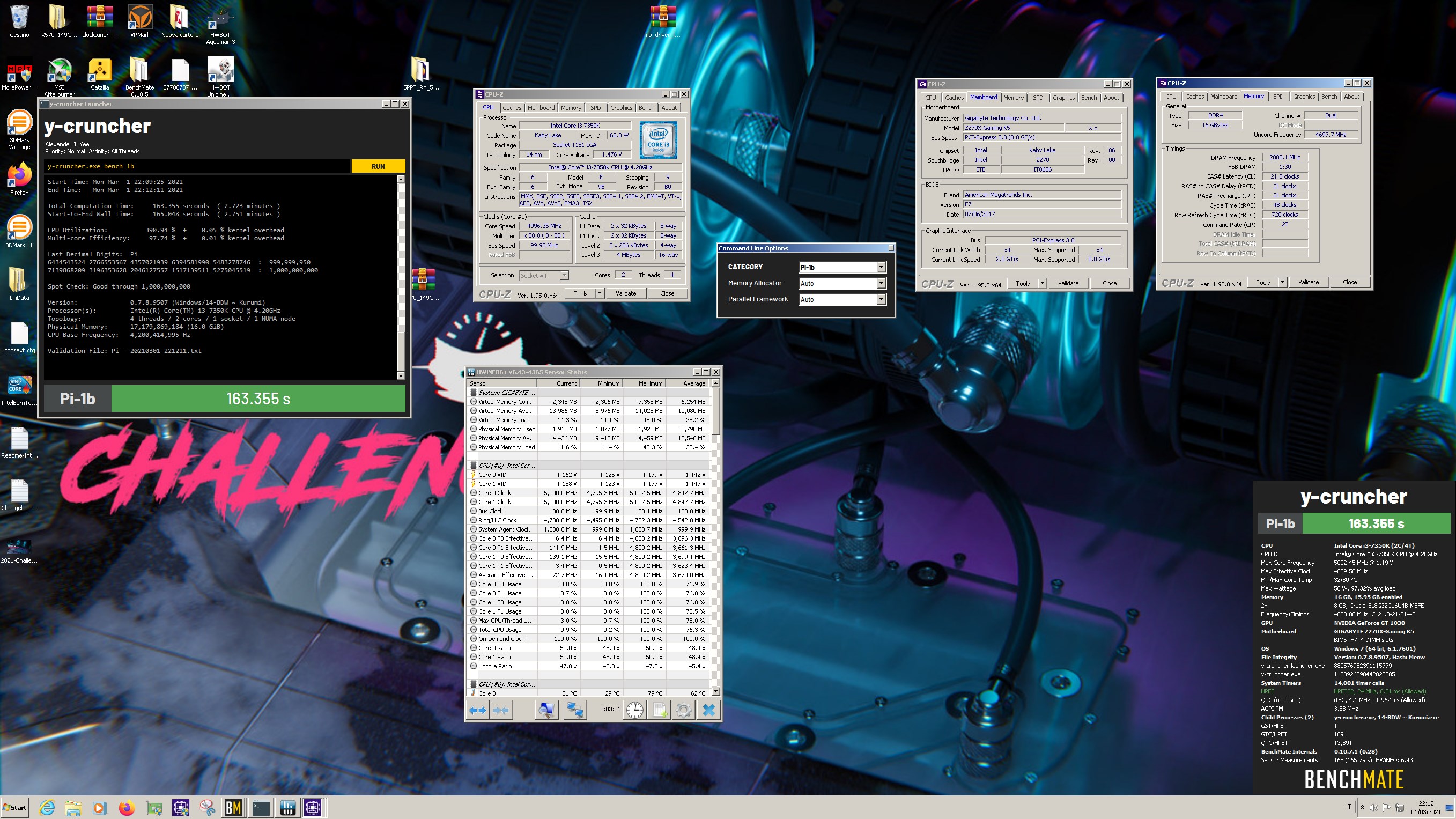This screenshot has height=819, width=1456.
Task: Click the IT language indicator in taskbar
Action: tap(1349, 807)
